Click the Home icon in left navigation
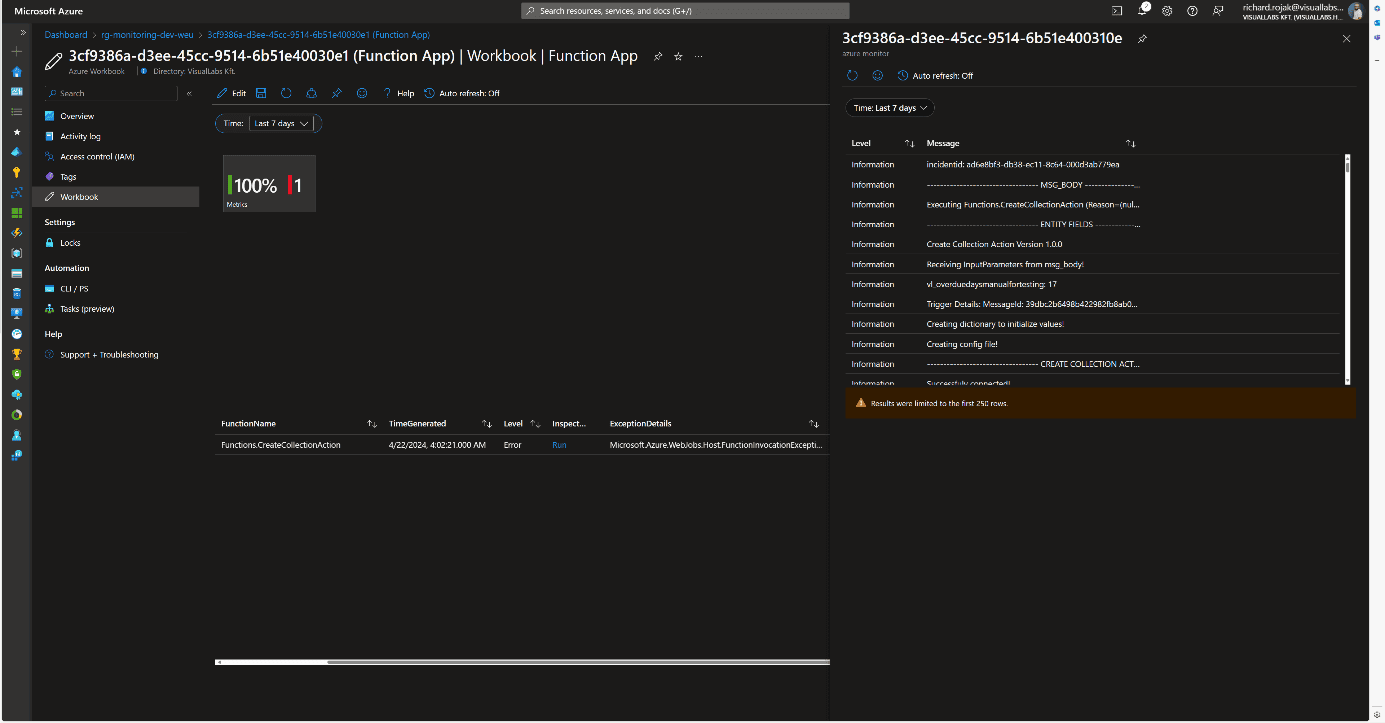Image resolution: width=1385 pixels, height=723 pixels. coord(16,72)
